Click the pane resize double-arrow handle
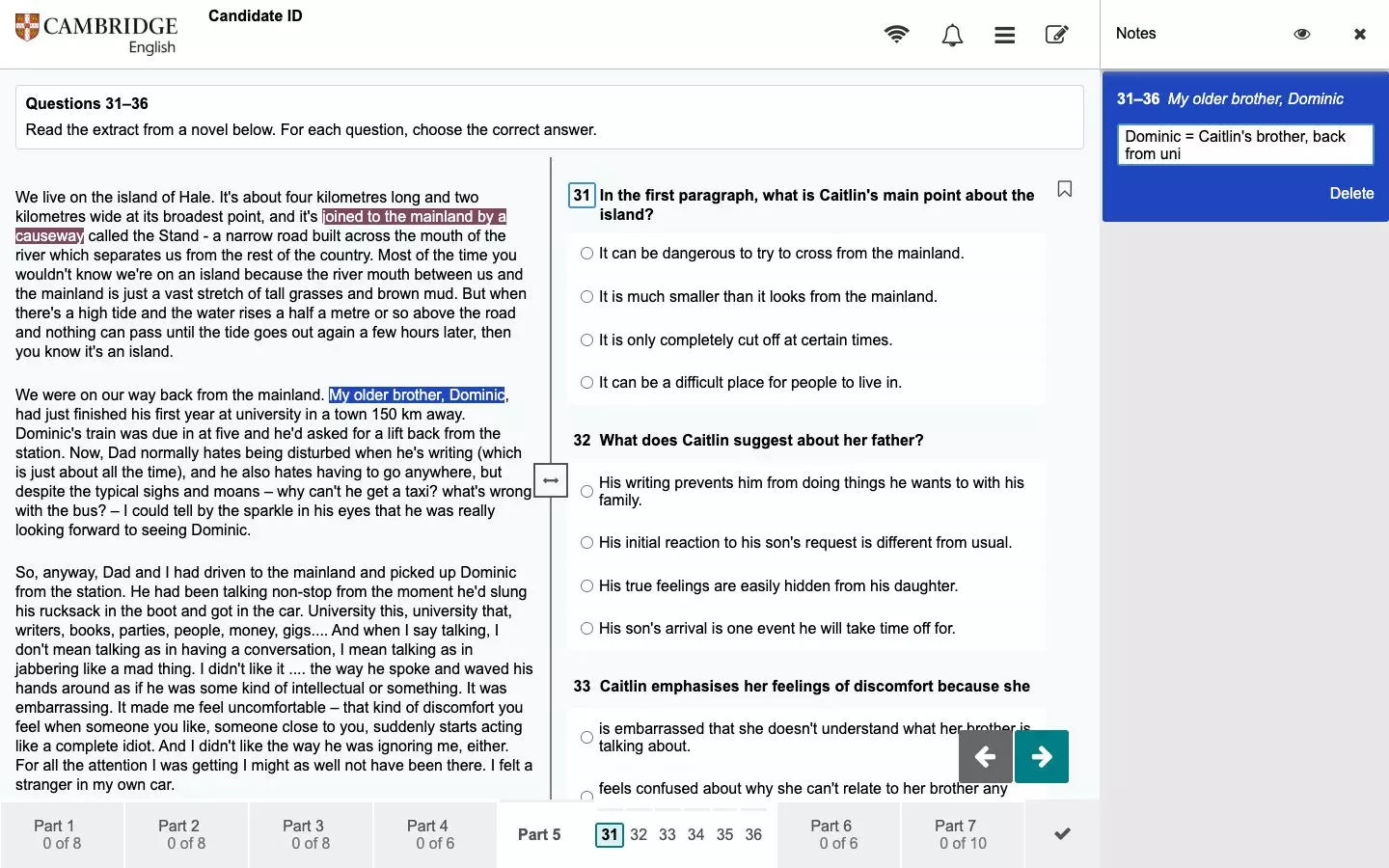The width and height of the screenshot is (1389, 868). point(551,480)
